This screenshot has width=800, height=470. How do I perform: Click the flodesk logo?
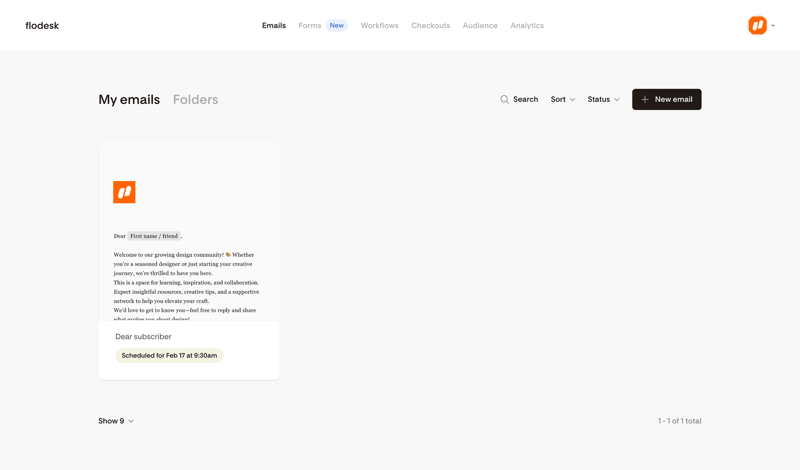pos(42,26)
